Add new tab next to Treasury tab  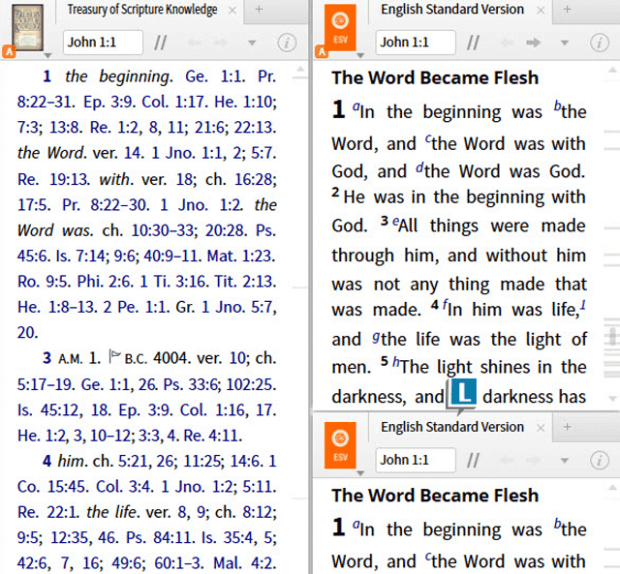pos(260,10)
